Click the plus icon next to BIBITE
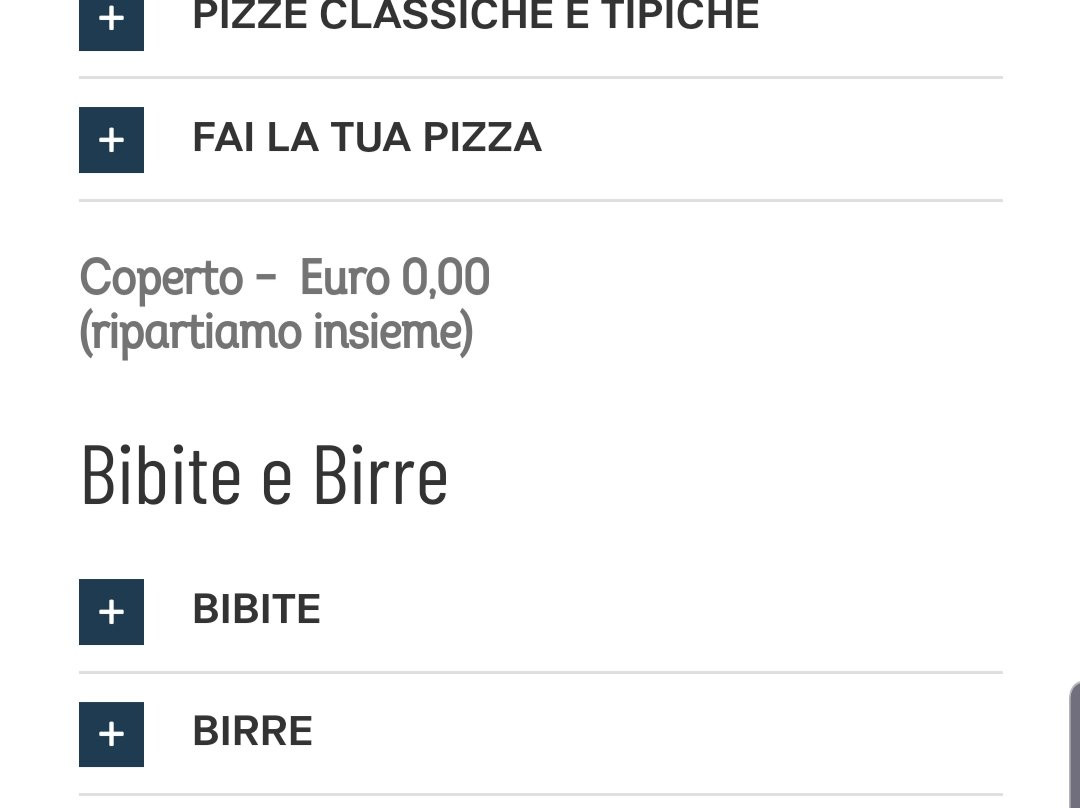This screenshot has height=808, width=1080. [x=111, y=611]
